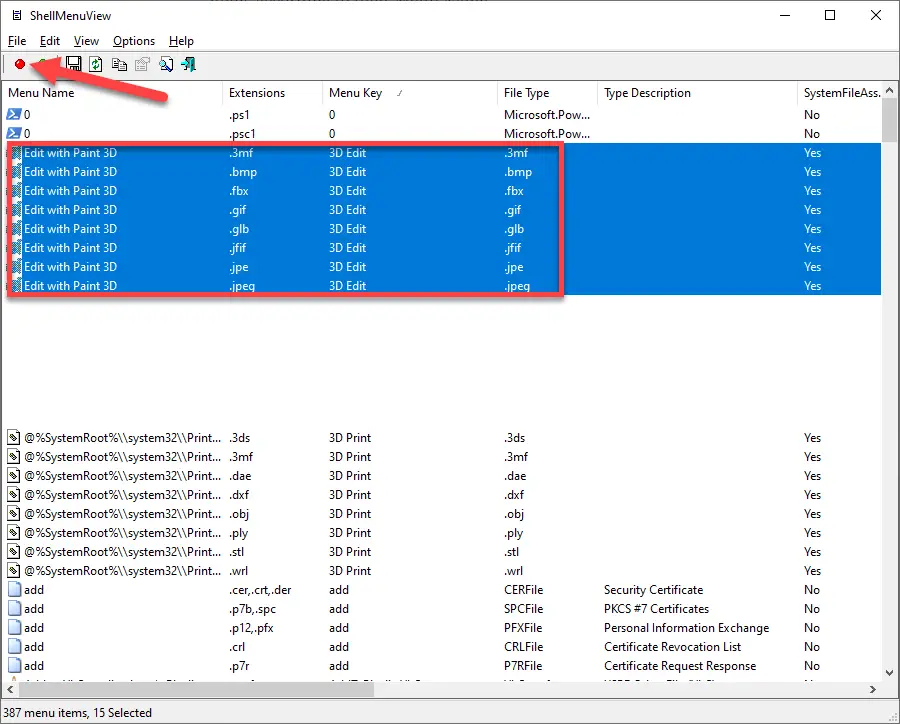900x724 pixels.
Task: Sort by the Type Description column header
Action: click(x=697, y=93)
